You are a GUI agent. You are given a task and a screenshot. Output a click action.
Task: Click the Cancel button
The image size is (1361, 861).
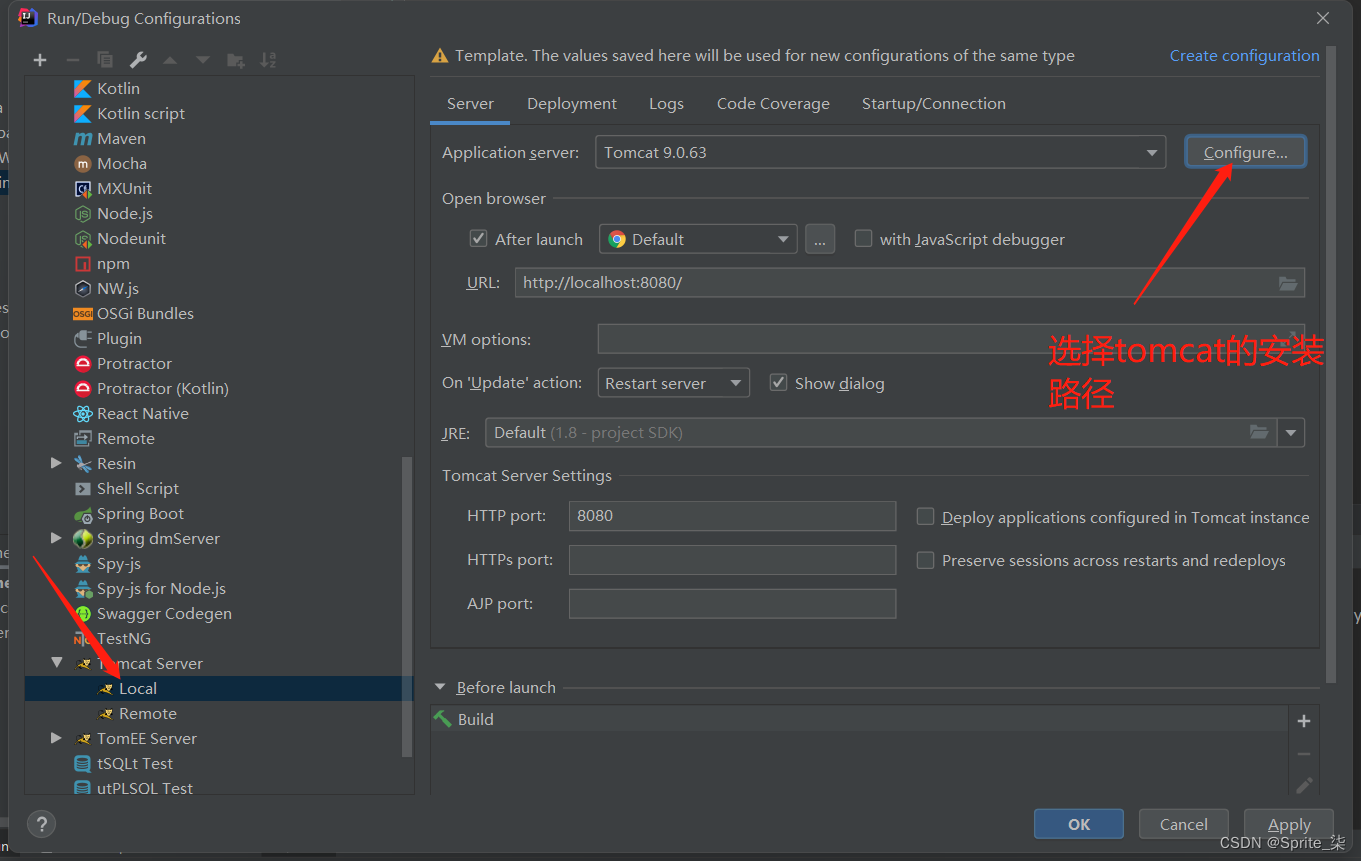coord(1184,825)
